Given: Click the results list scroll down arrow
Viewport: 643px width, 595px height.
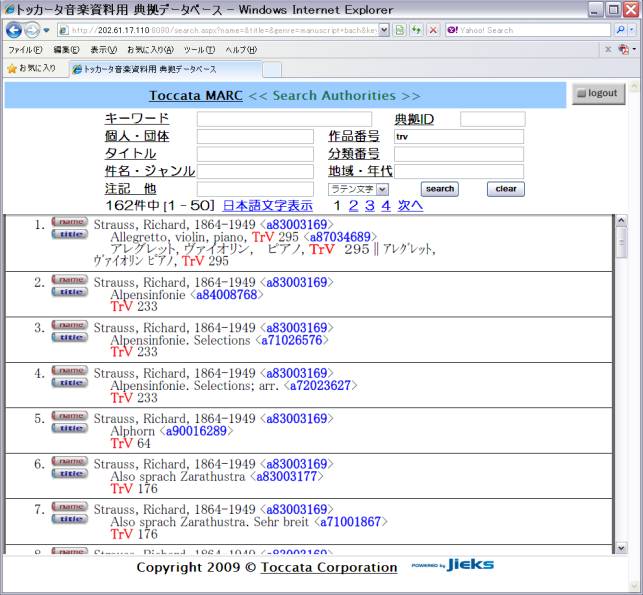Looking at the screenshot, I should pyautogui.click(x=621, y=548).
